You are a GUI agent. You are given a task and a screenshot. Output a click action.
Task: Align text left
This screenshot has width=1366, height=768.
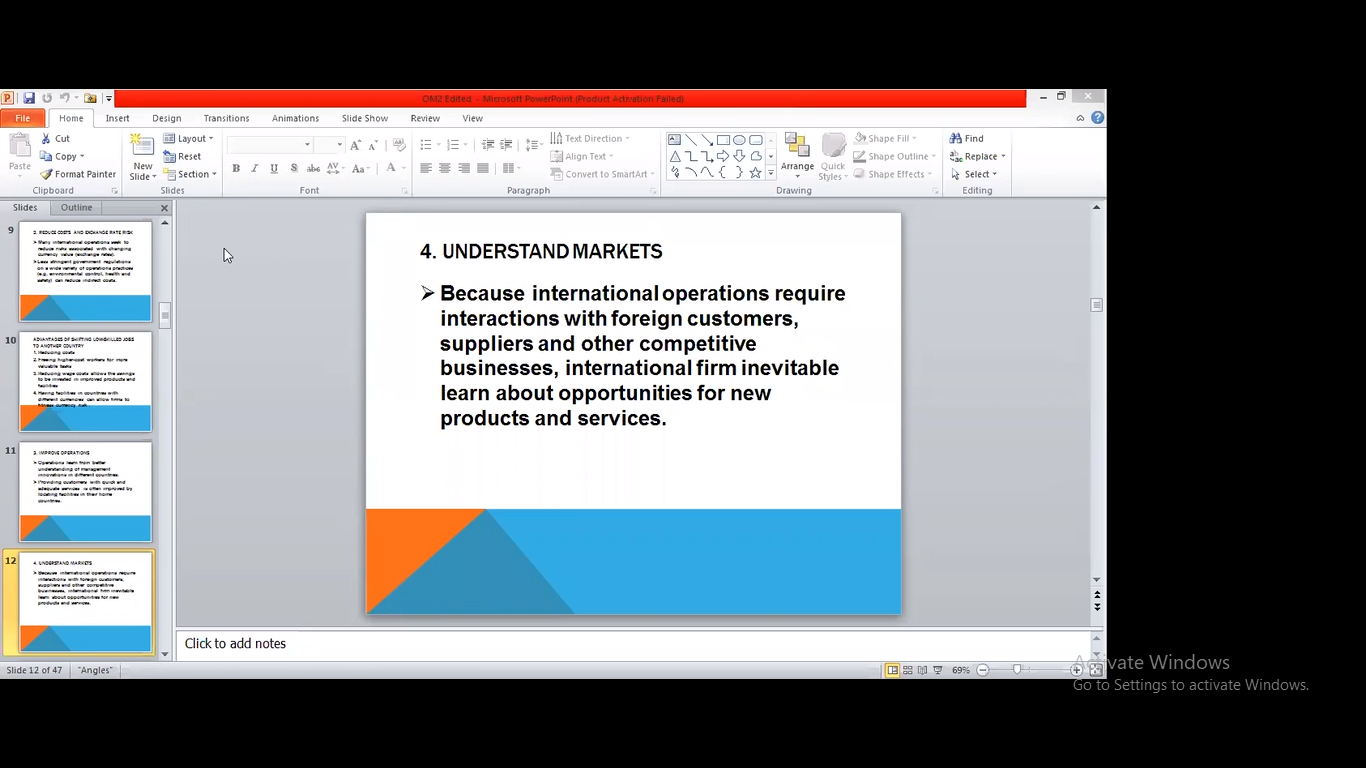[426, 168]
